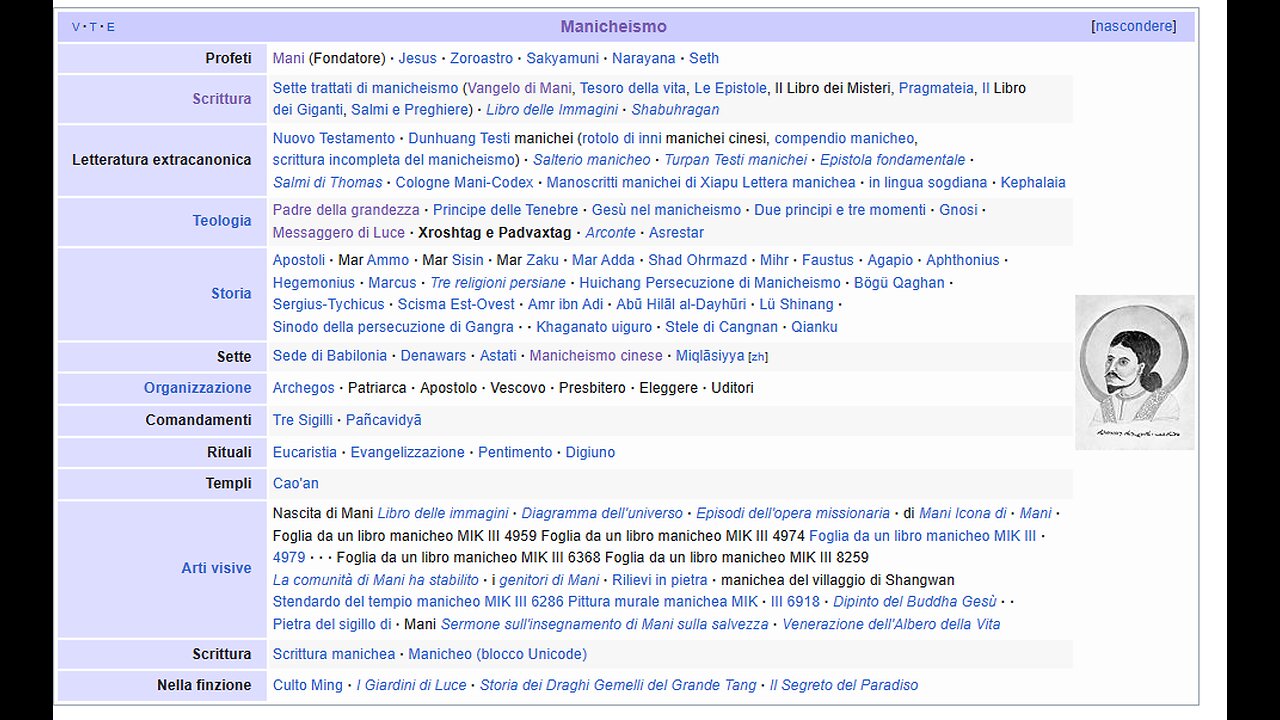This screenshot has width=1280, height=720.
Task: Open Il Segreto del Paradiso link
Action: tap(844, 686)
